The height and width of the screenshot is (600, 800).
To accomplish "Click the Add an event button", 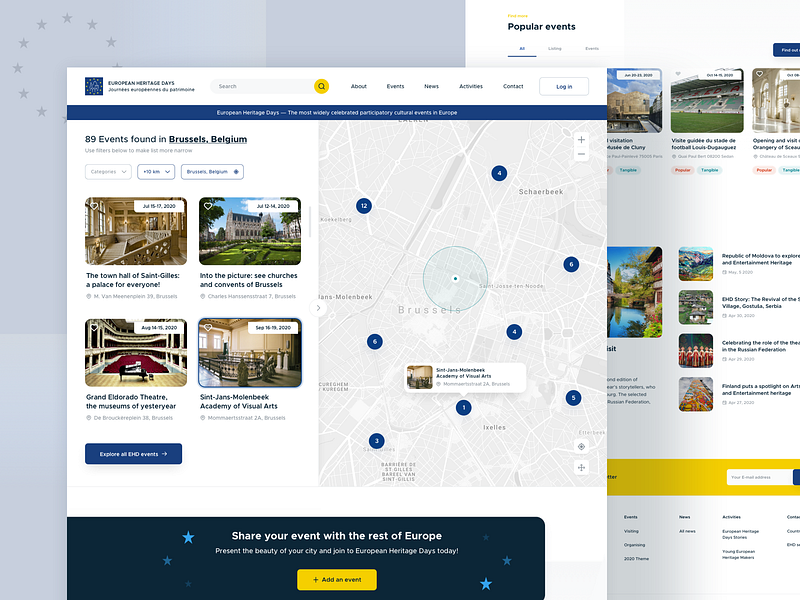I will coord(337,580).
